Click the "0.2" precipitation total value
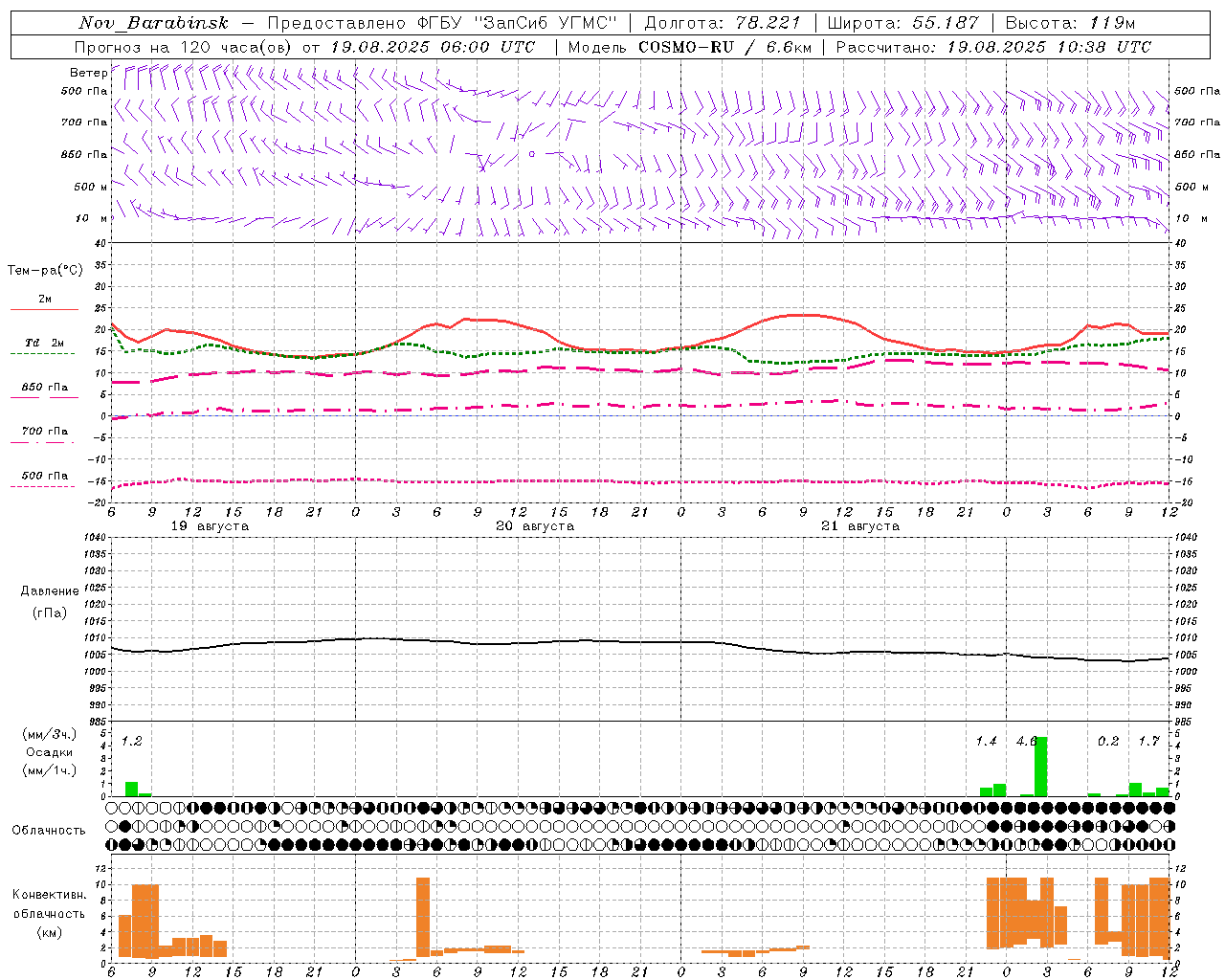This screenshot has width=1225, height=980. point(1108,742)
